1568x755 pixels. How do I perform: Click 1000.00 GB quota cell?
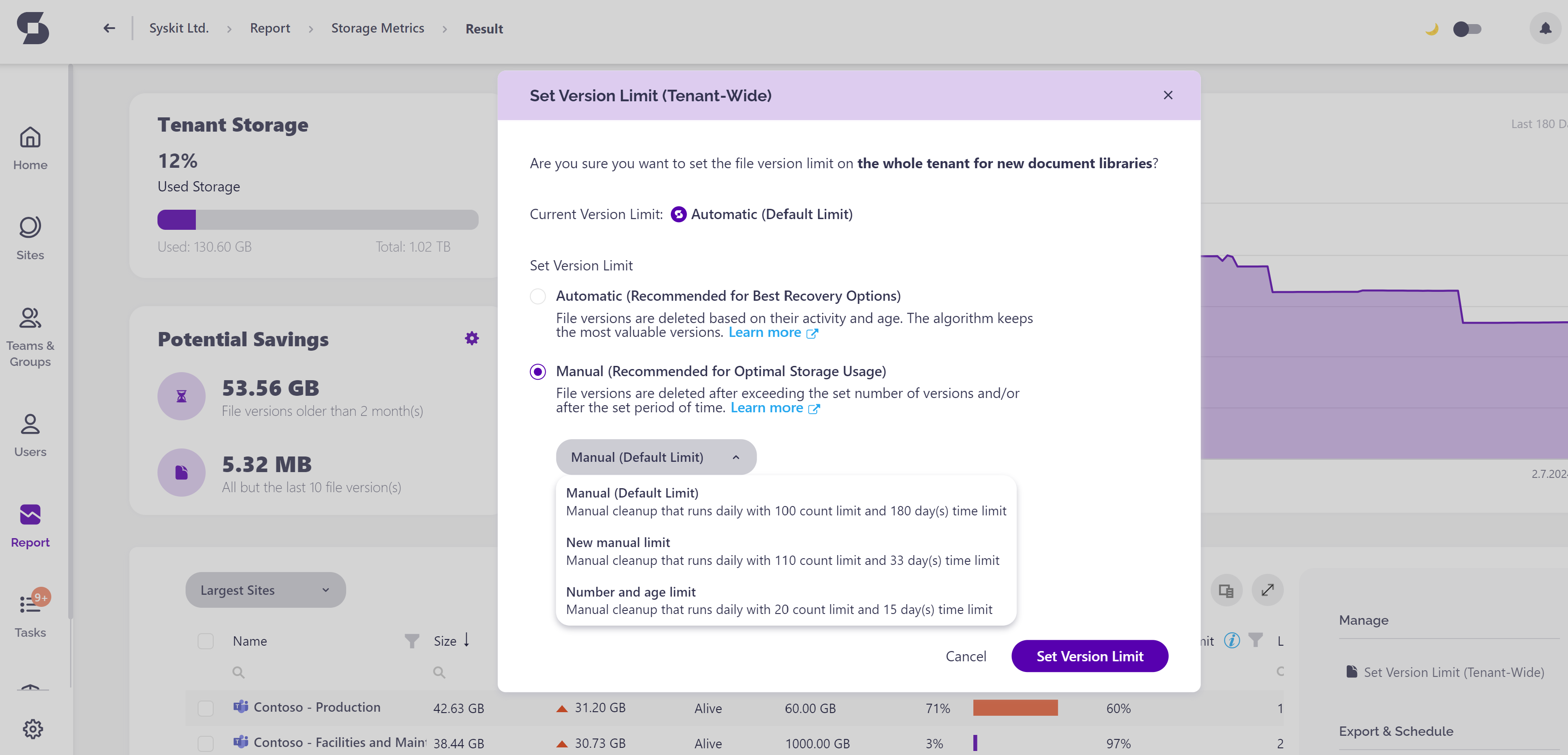818,743
